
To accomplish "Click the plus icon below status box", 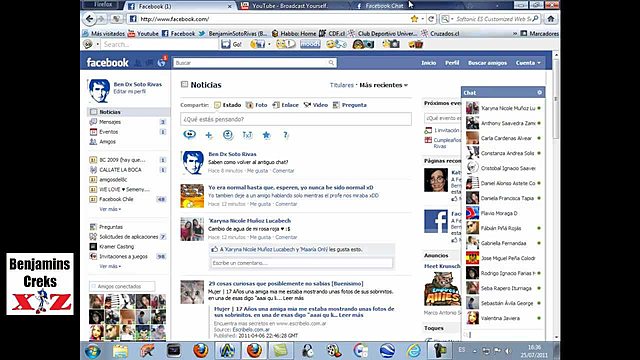I will (x=209, y=135).
